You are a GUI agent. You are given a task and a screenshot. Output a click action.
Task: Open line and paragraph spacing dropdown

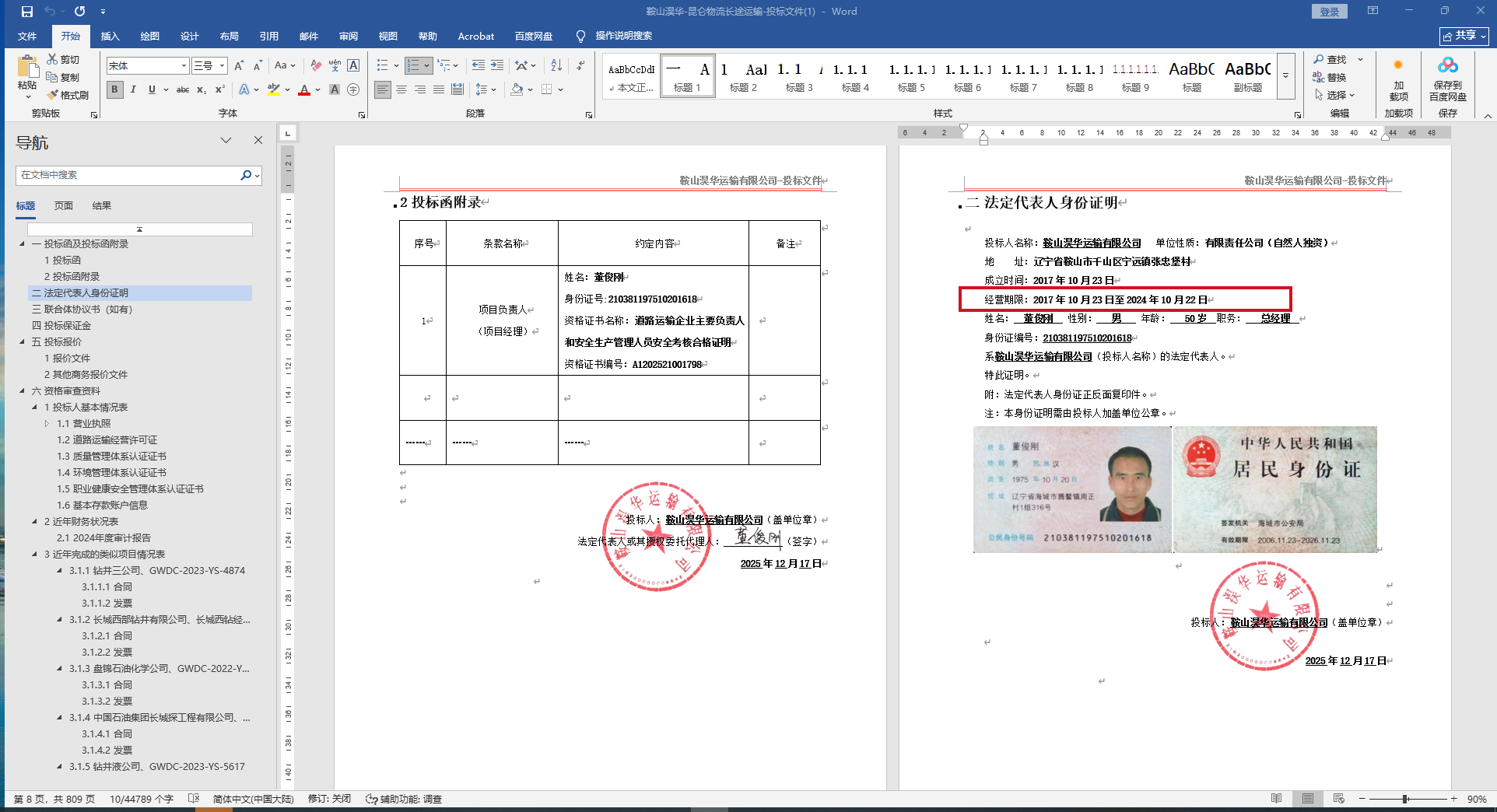[x=486, y=89]
